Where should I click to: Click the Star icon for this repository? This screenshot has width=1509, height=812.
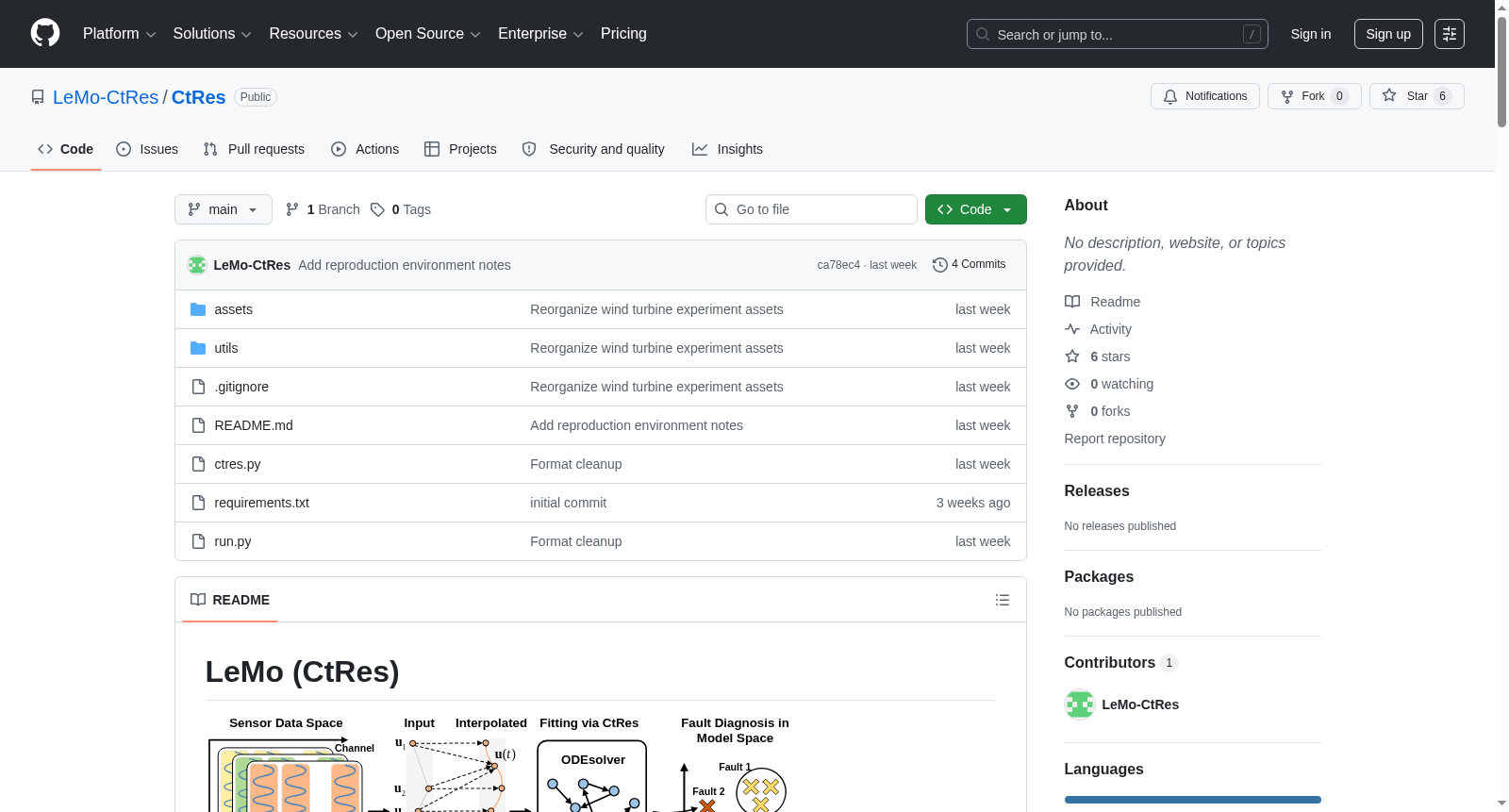point(1389,96)
